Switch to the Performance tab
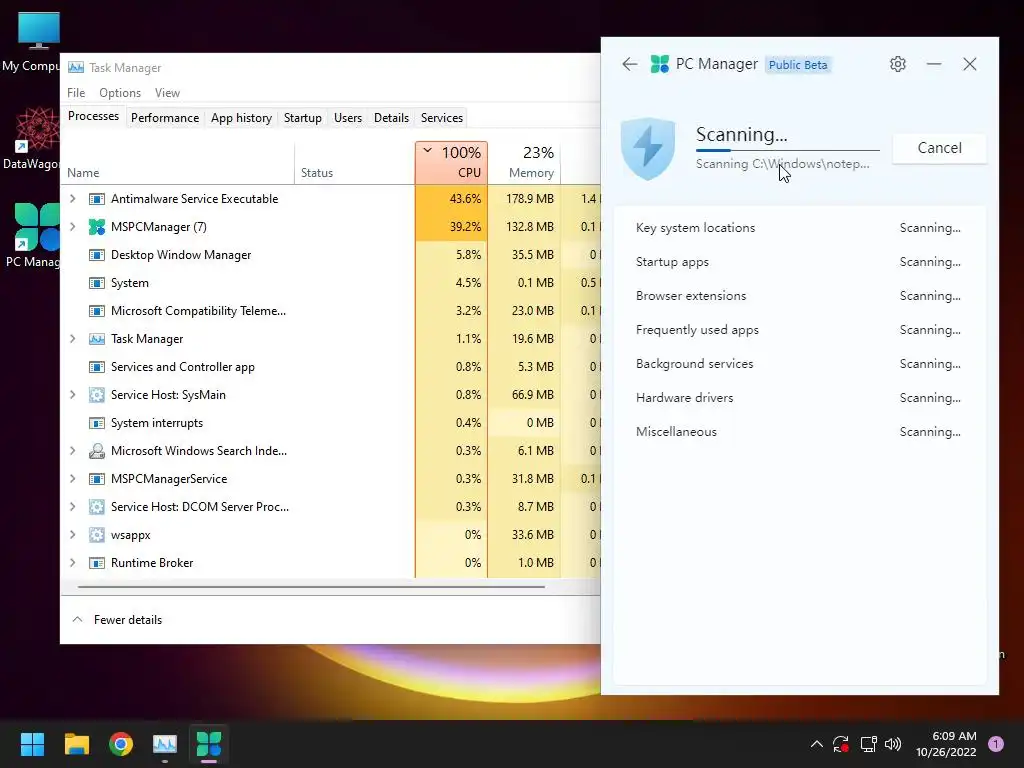Screen dimensions: 1024x768 point(165,118)
